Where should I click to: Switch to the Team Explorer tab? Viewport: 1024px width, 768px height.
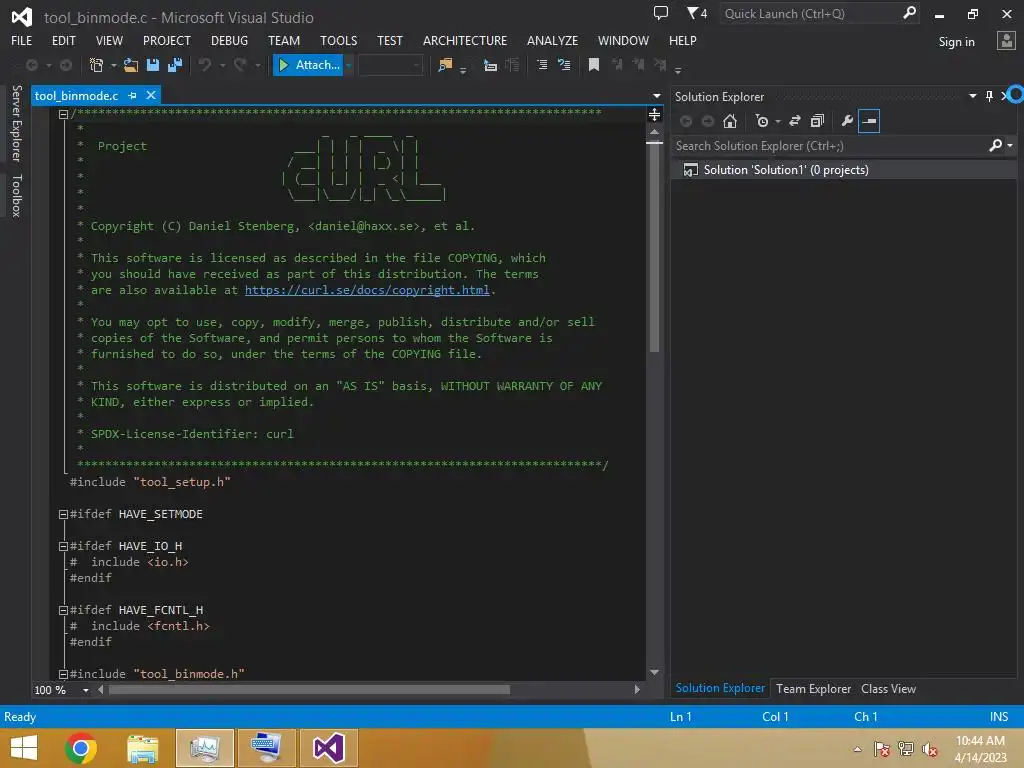coord(813,689)
